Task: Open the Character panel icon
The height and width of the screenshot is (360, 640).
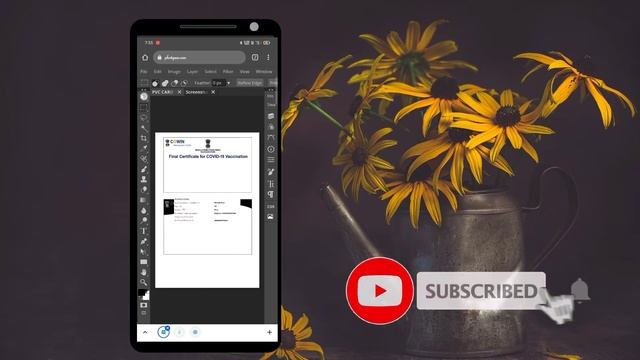Action: coord(271,184)
